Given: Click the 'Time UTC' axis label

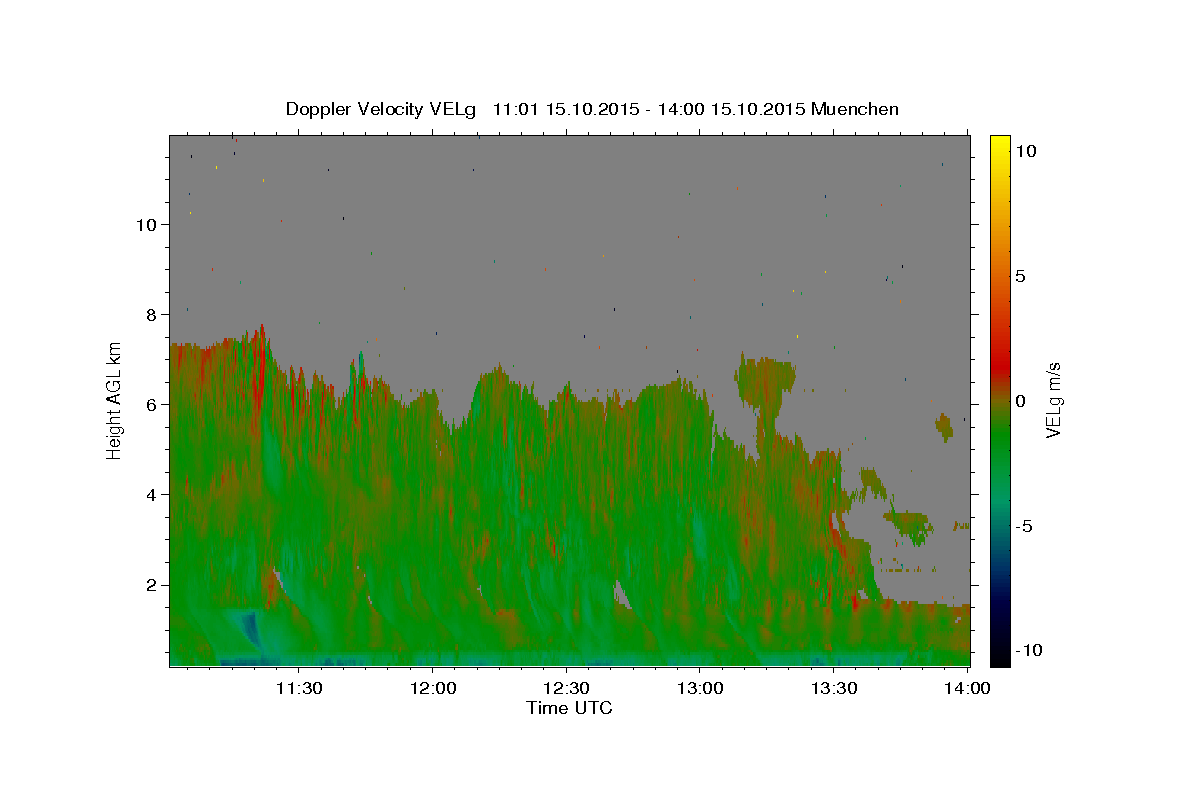Looking at the screenshot, I should click(x=569, y=708).
